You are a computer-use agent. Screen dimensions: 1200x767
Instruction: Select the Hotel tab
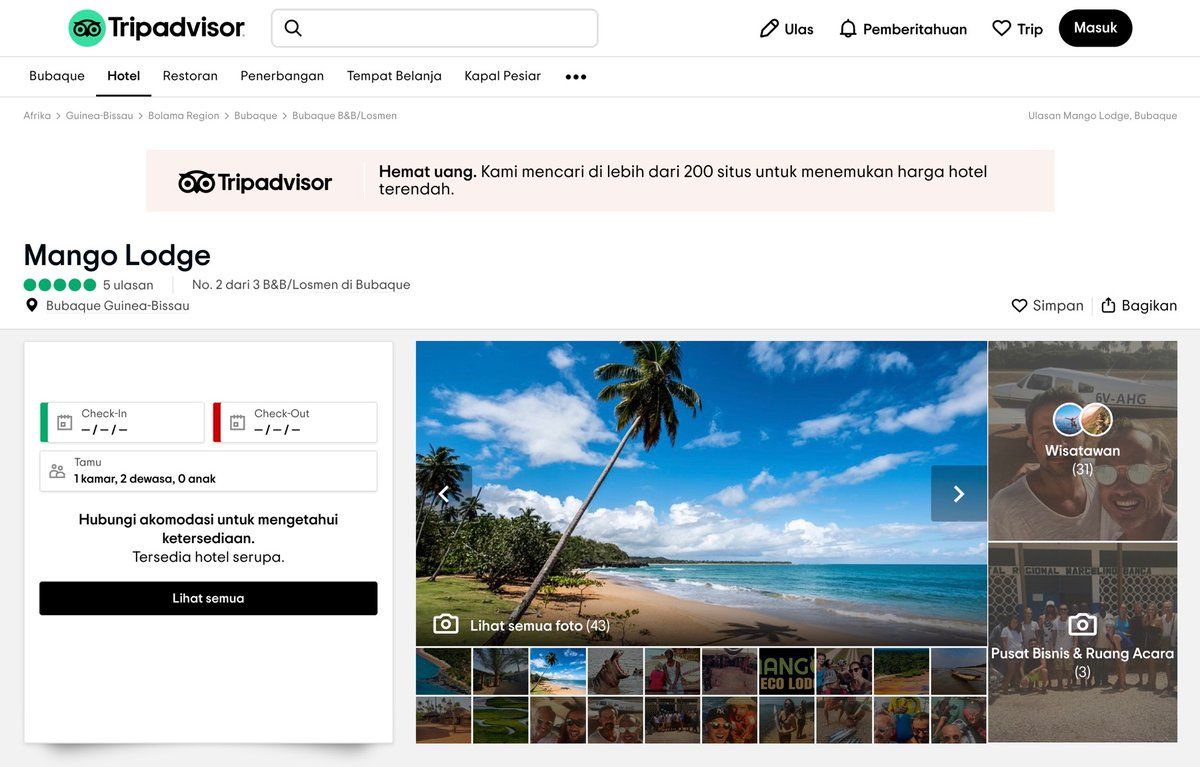(124, 76)
